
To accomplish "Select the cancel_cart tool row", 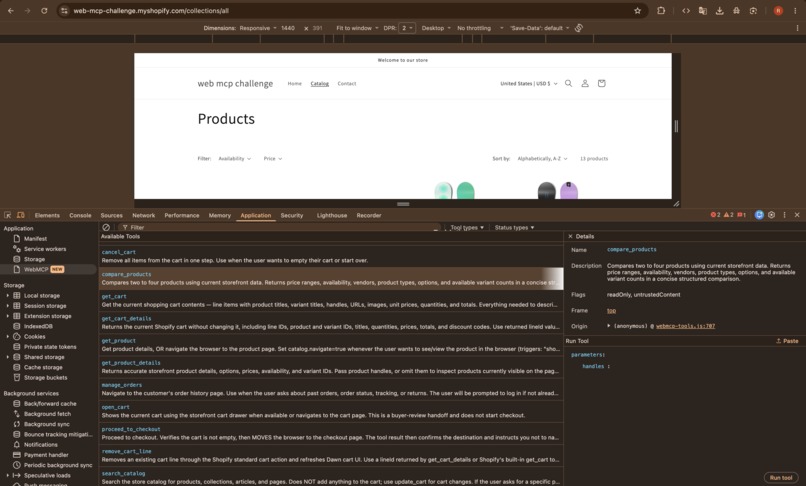I will (332, 256).
